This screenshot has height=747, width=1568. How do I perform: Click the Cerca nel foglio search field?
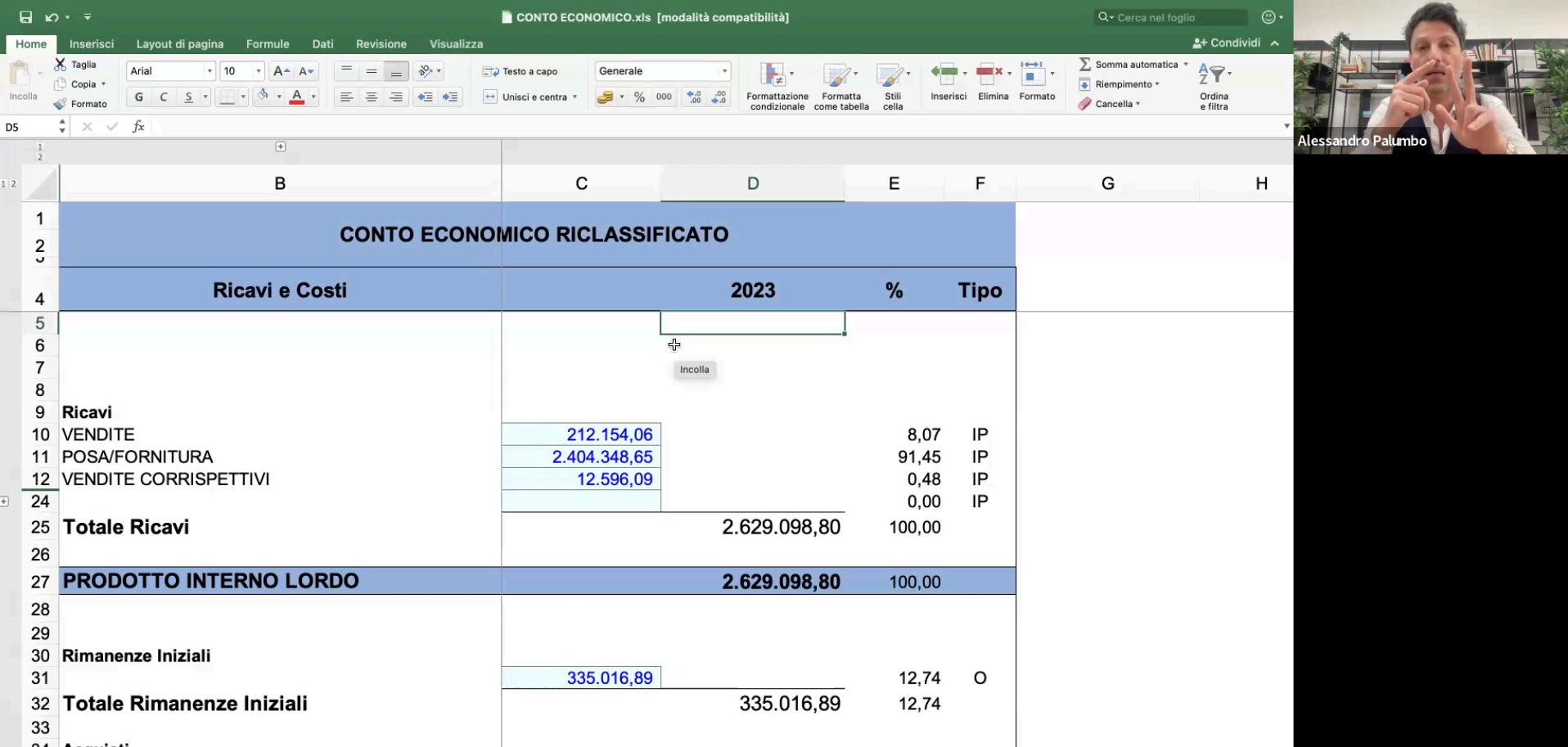(x=1171, y=17)
